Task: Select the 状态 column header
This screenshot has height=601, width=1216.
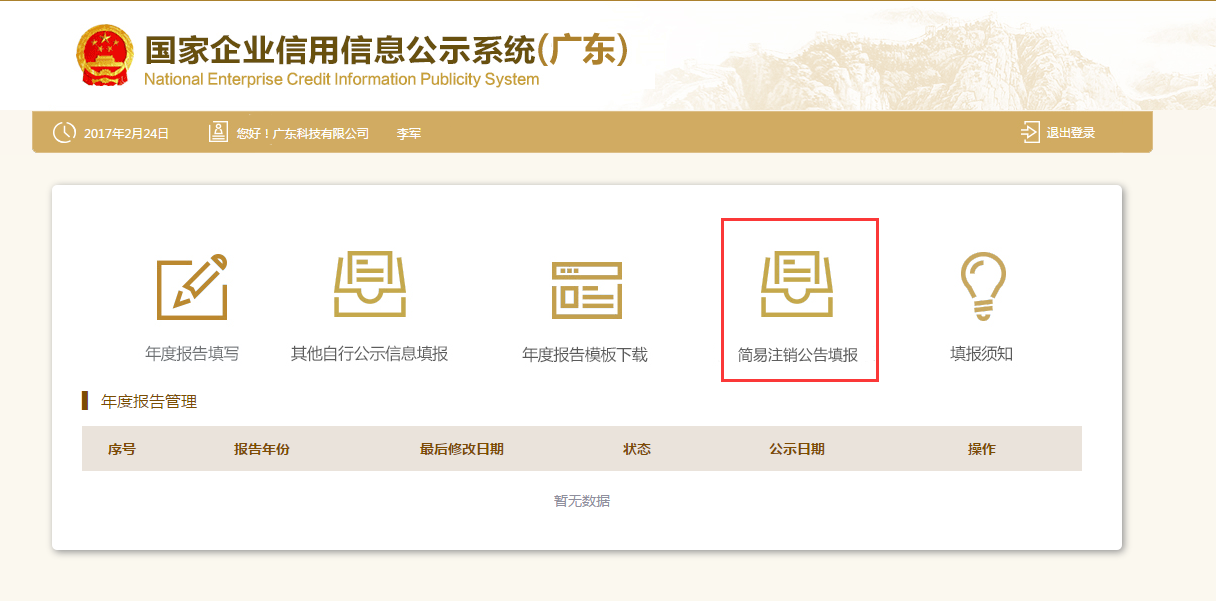Action: point(637,449)
